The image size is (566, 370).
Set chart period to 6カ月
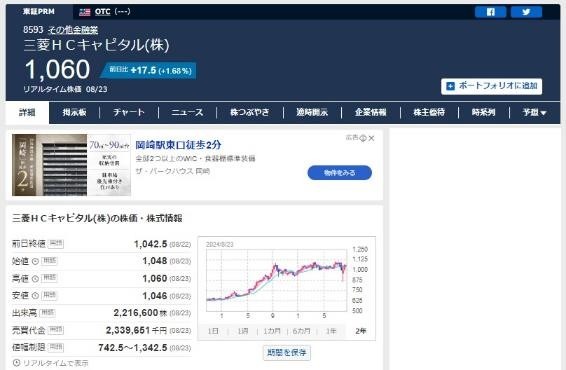tap(301, 331)
